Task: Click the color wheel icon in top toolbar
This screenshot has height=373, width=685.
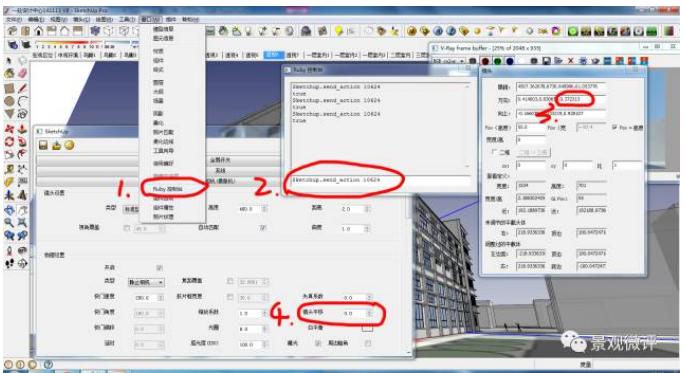Action: pyautogui.click(x=556, y=31)
